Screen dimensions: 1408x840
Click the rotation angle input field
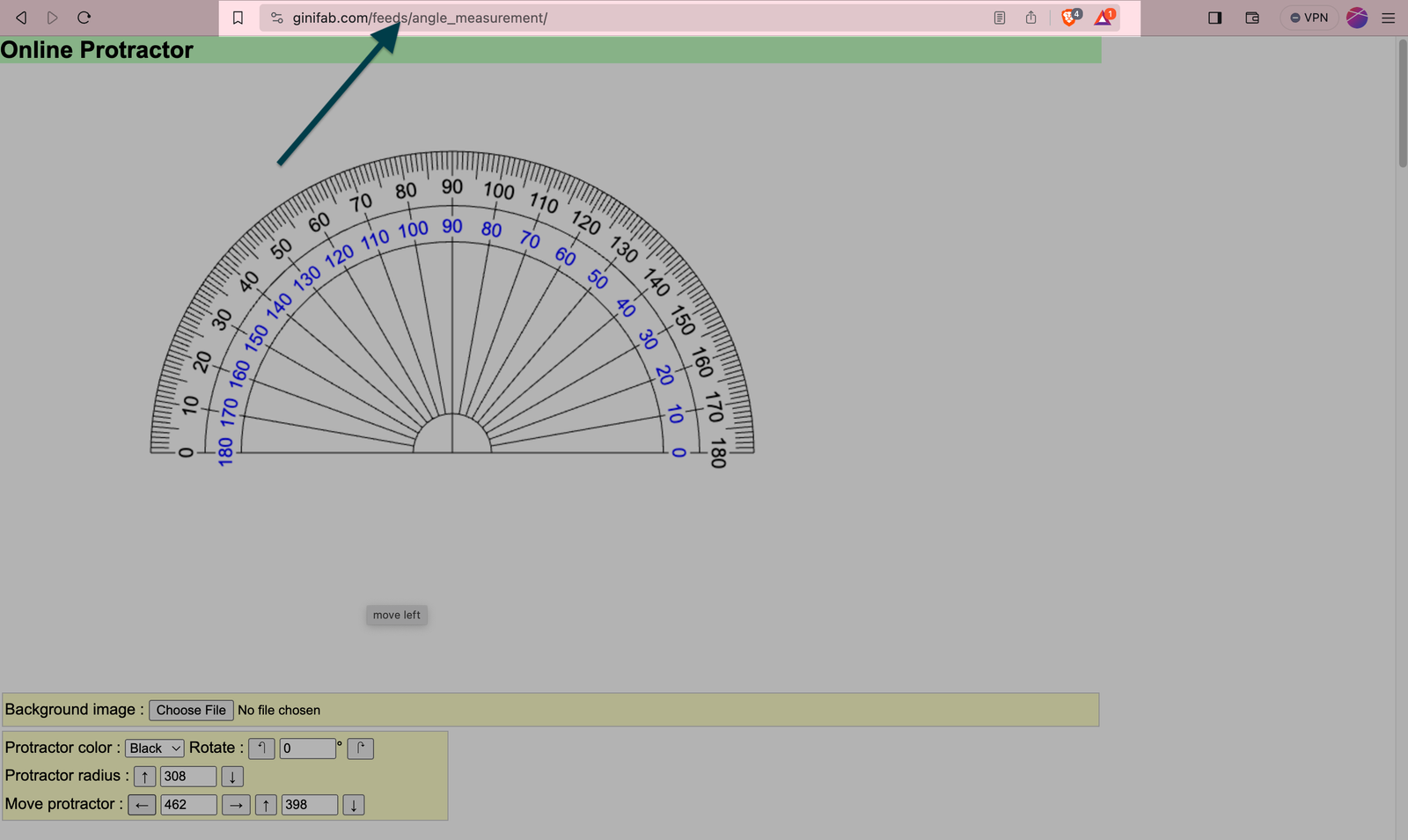307,749
